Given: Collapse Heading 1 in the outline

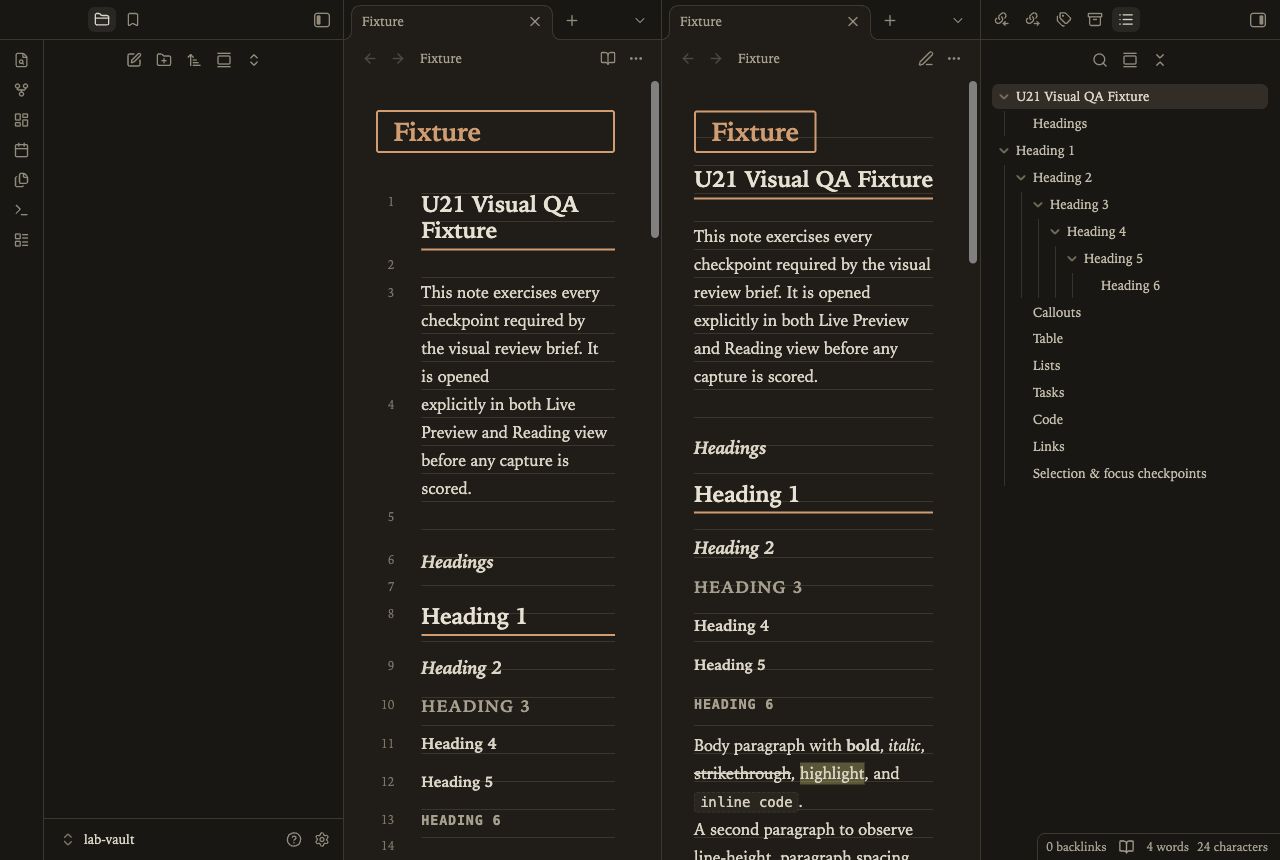Looking at the screenshot, I should click(1004, 151).
